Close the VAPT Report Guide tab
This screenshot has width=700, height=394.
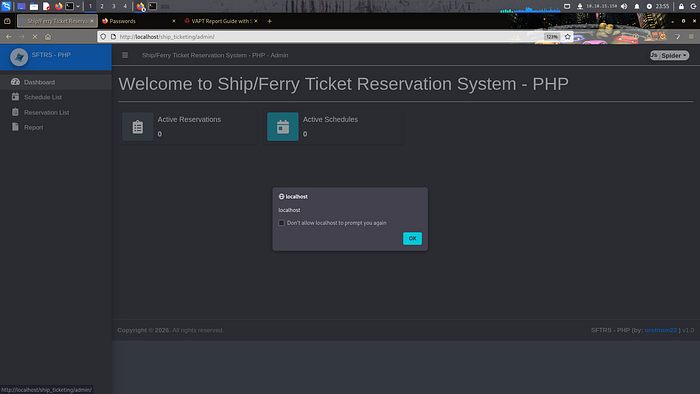pos(256,21)
